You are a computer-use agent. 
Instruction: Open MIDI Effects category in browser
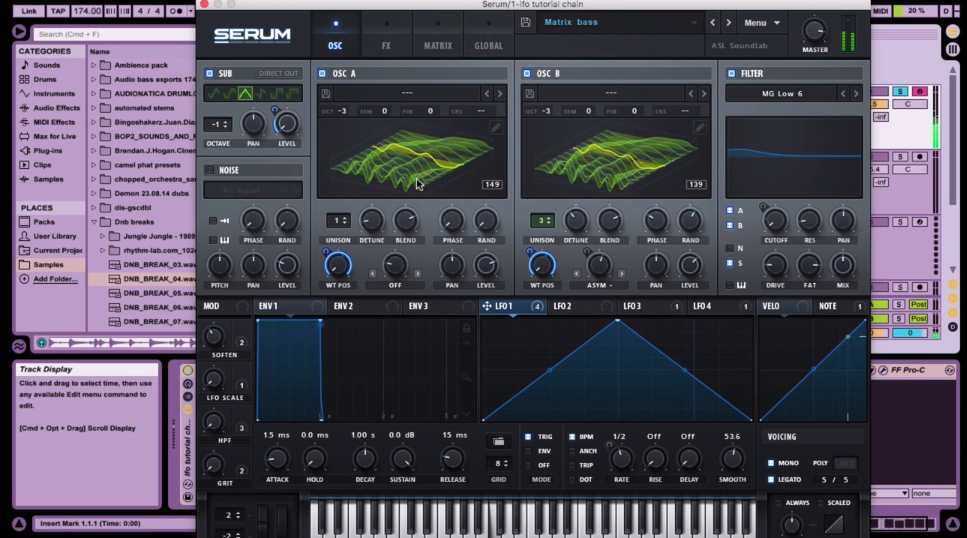(54, 122)
